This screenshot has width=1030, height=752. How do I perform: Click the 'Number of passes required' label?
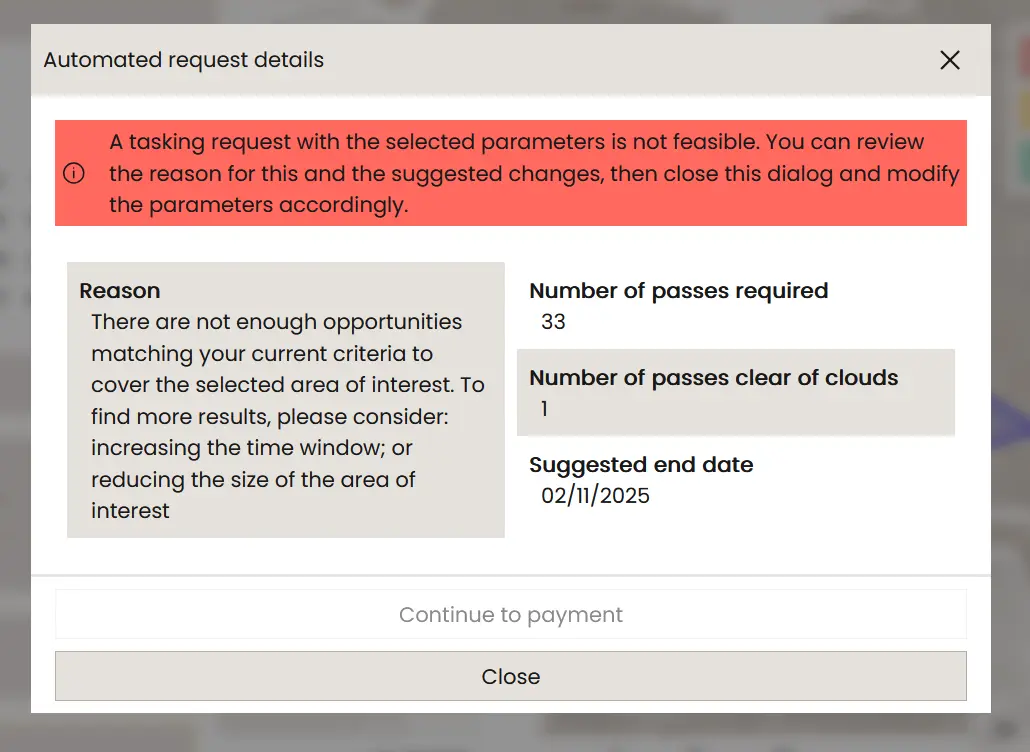[678, 291]
